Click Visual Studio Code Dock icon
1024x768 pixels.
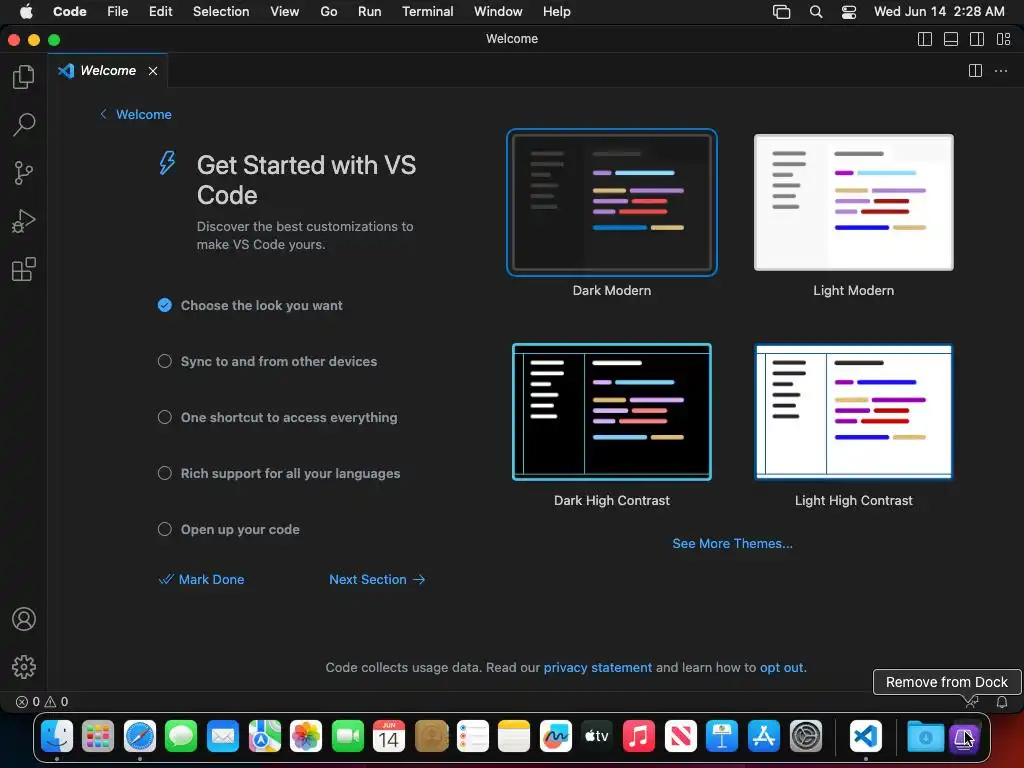866,737
